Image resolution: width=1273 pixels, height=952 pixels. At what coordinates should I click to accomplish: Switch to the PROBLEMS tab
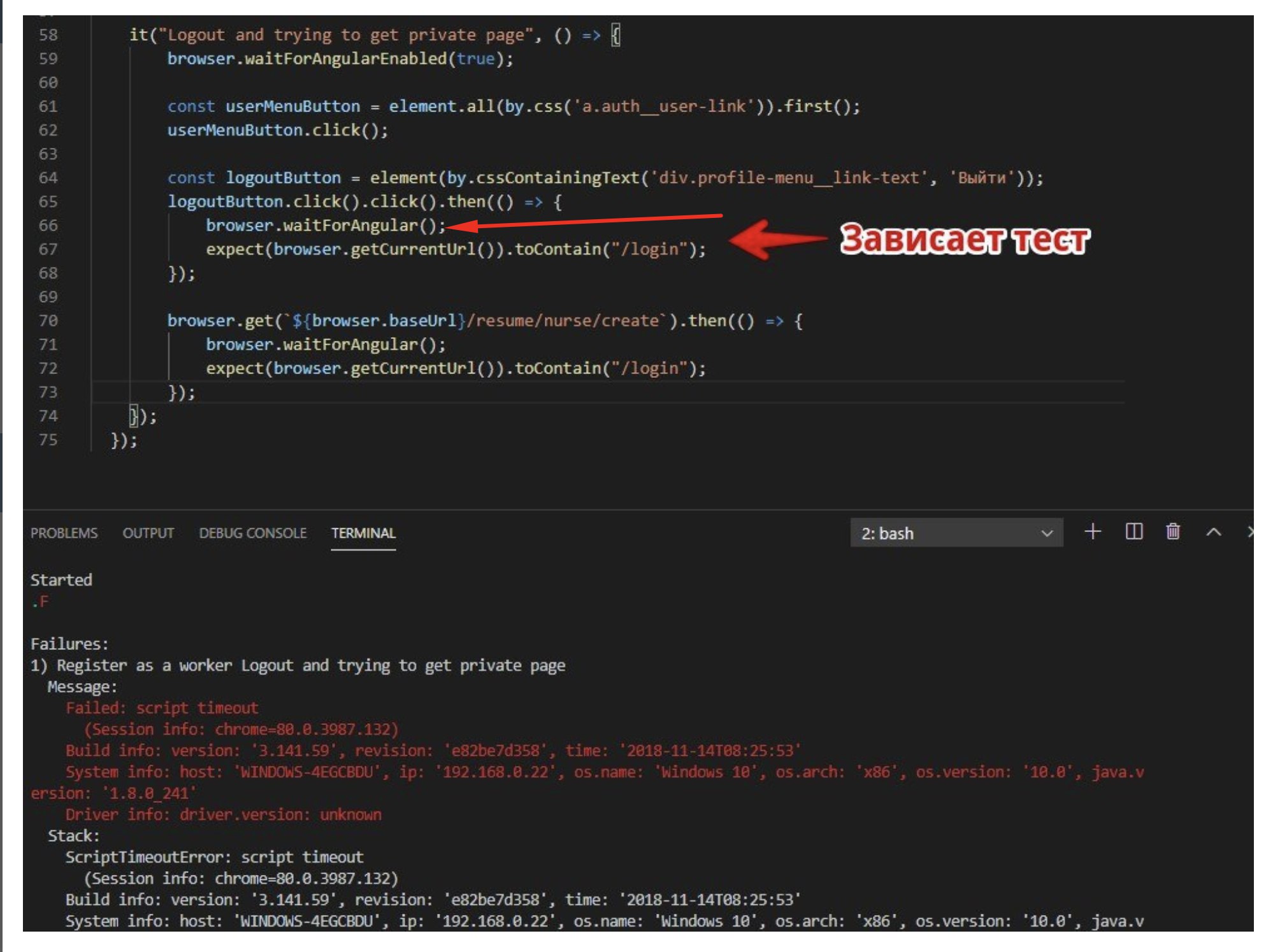[x=64, y=533]
